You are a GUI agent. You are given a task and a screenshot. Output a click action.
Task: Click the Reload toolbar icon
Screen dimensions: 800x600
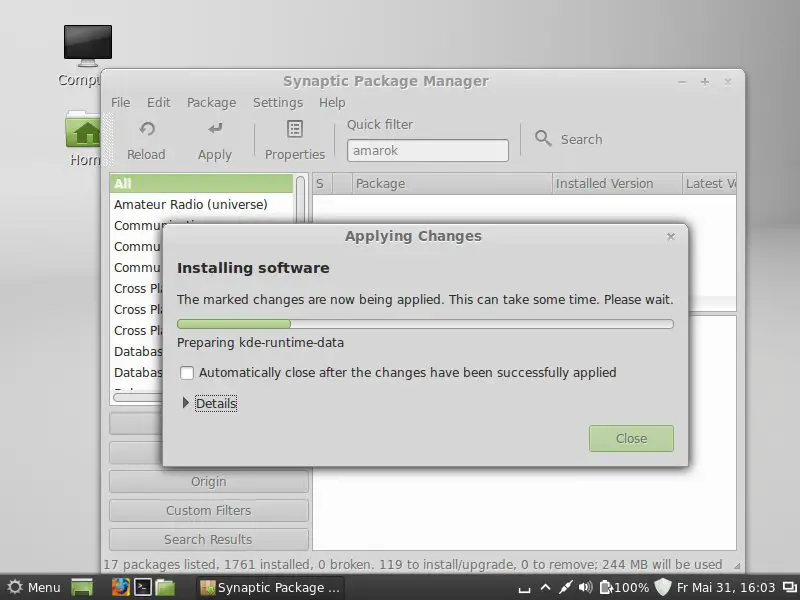coord(147,129)
